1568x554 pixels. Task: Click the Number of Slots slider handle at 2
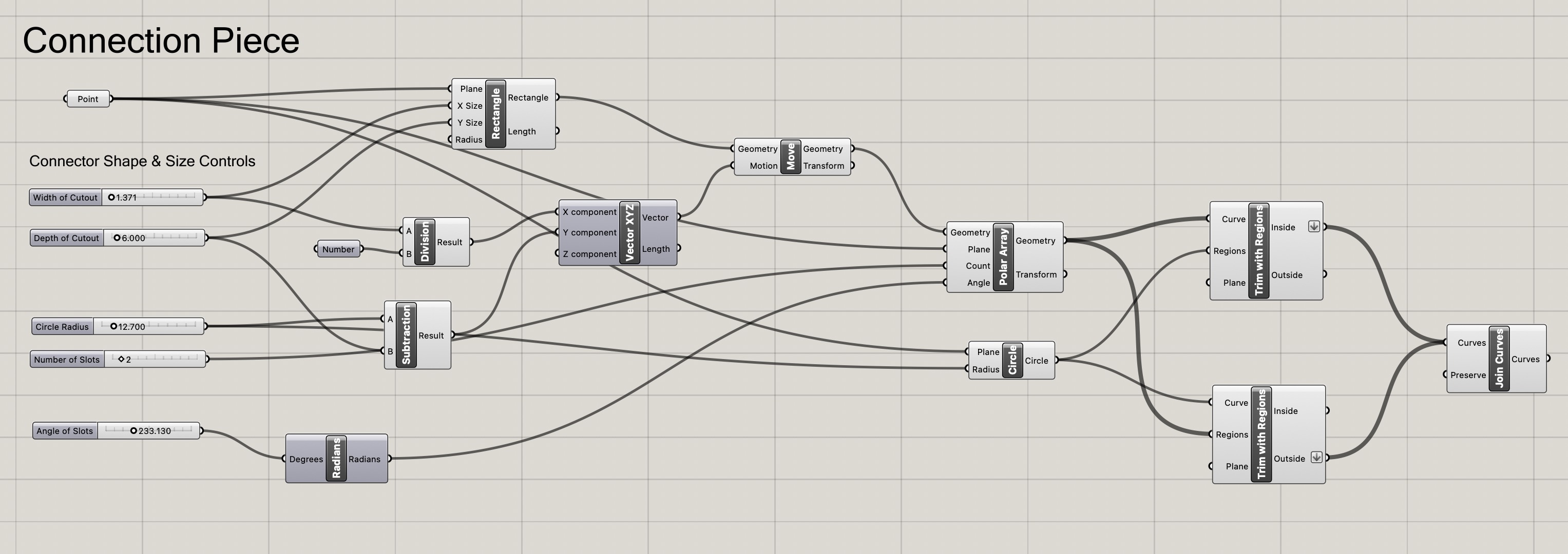[x=121, y=360]
